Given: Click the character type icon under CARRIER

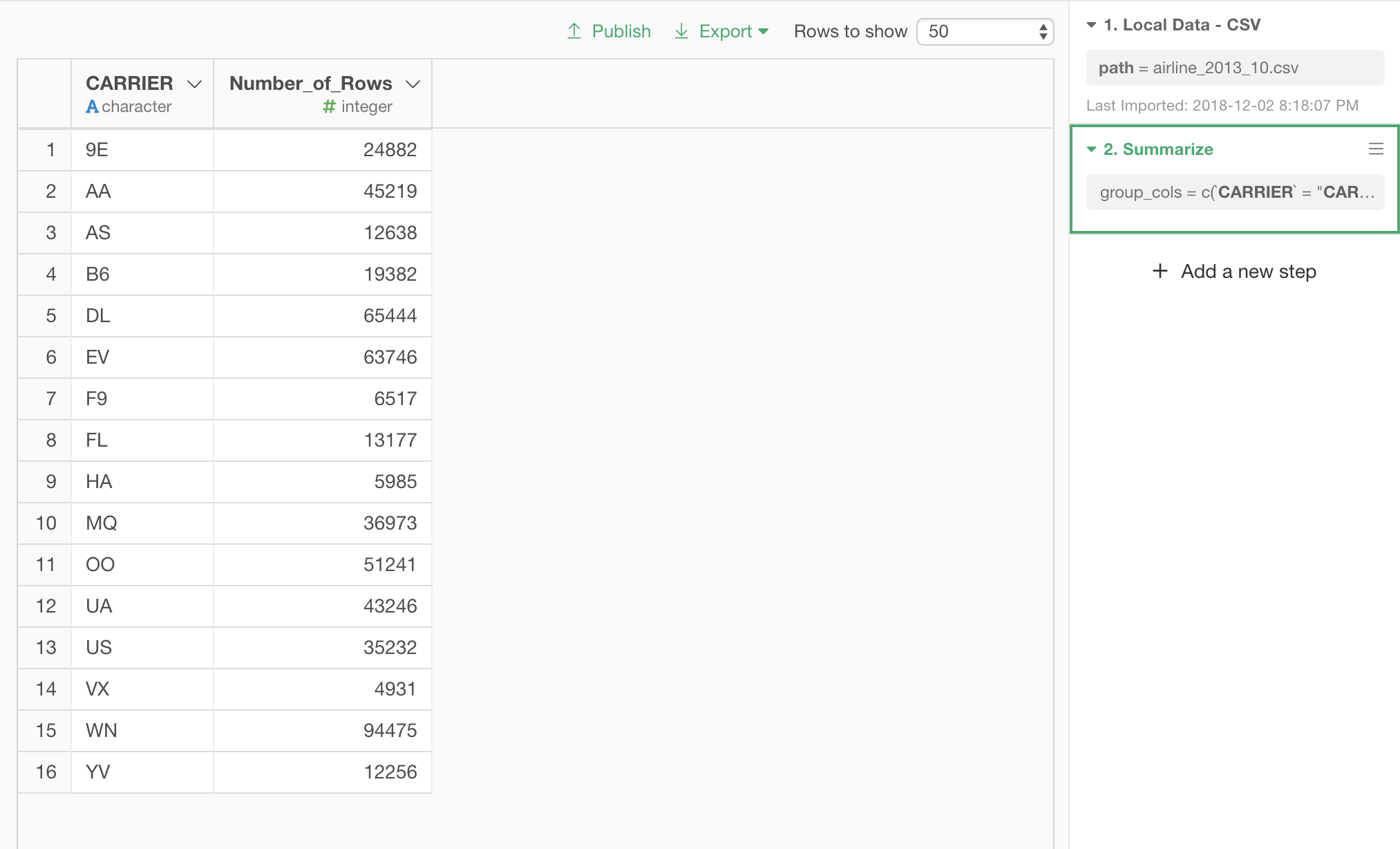Looking at the screenshot, I should 92,107.
